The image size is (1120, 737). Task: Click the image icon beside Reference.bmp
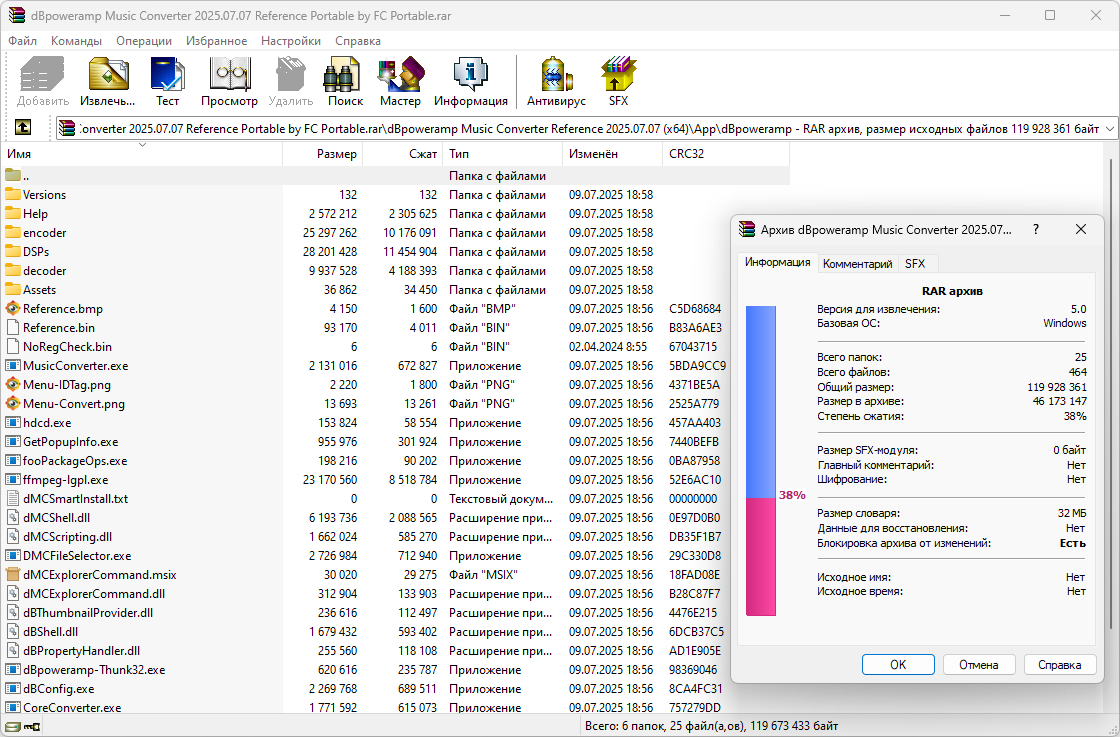point(13,309)
